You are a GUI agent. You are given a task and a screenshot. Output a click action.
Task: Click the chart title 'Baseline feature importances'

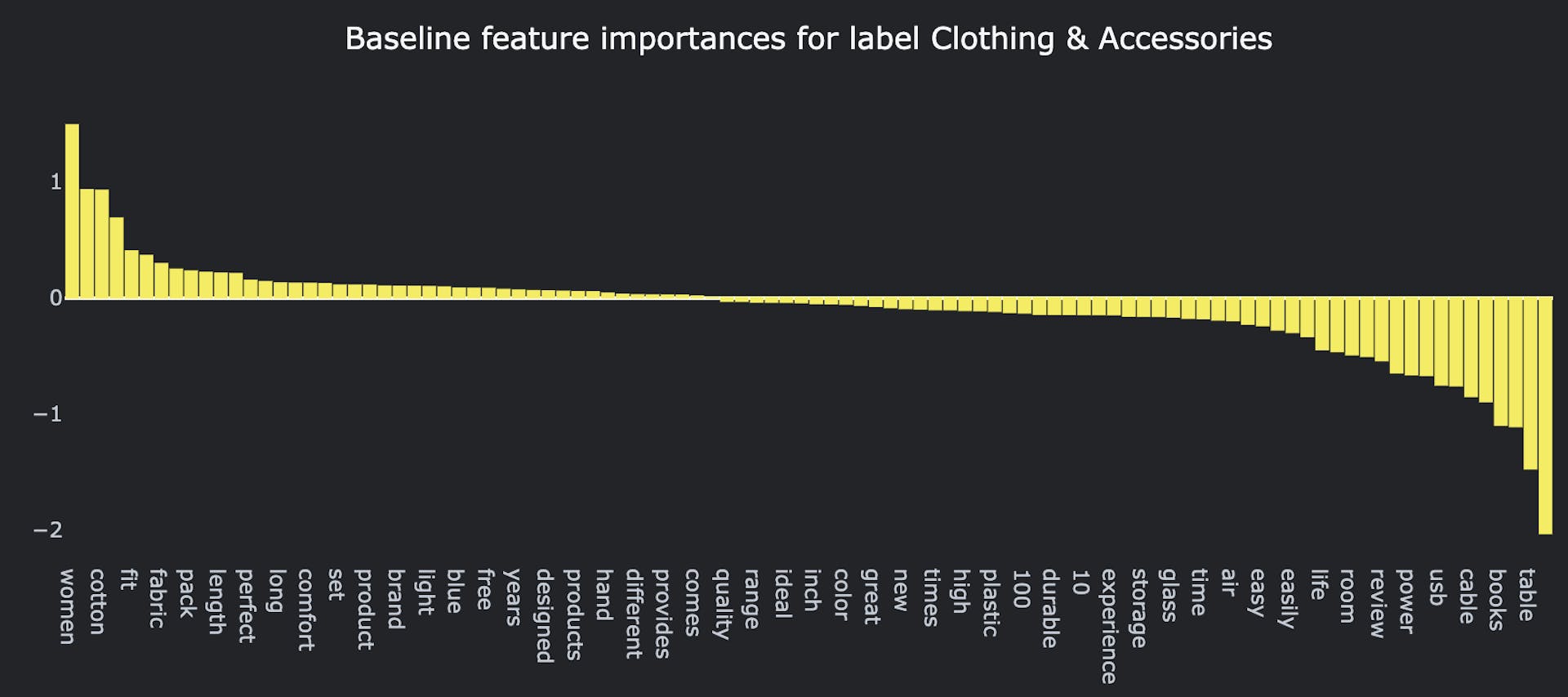tap(808, 39)
